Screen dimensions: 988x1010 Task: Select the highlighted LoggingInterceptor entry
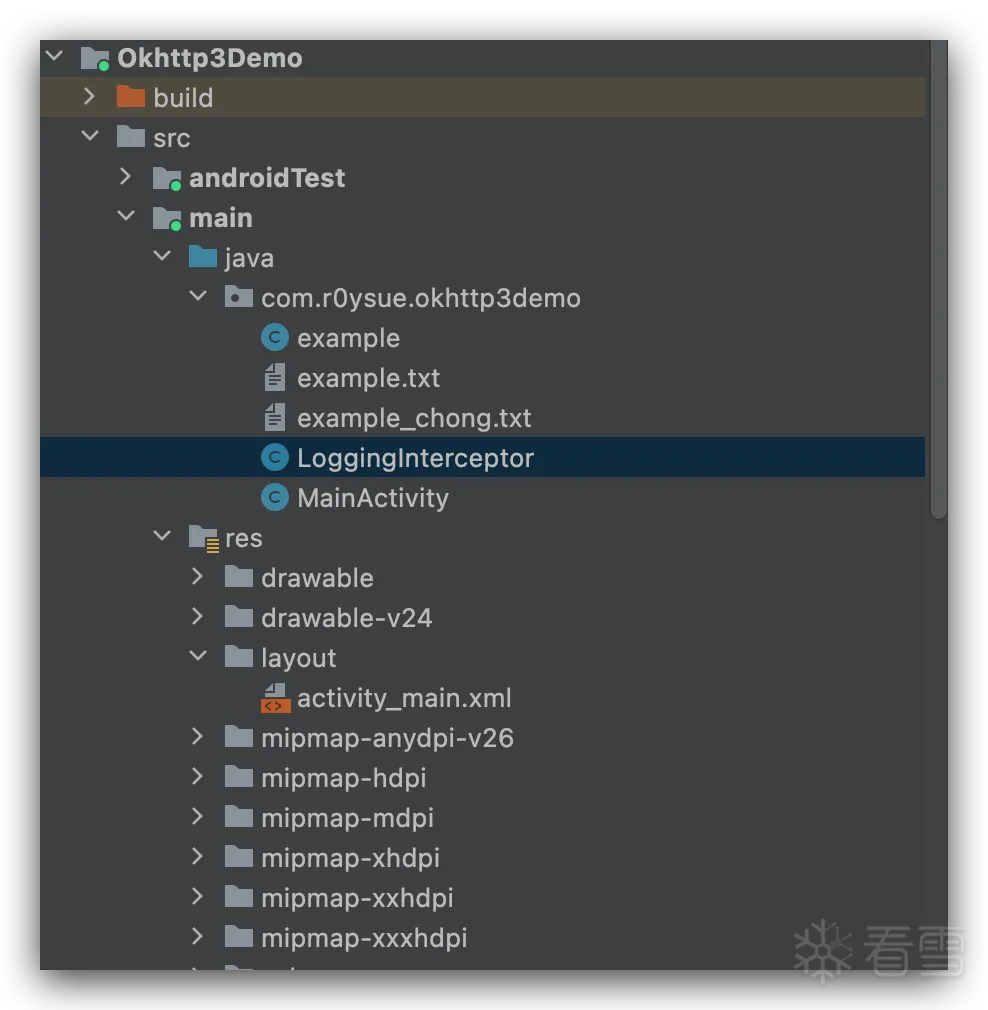pyautogui.click(x=415, y=457)
